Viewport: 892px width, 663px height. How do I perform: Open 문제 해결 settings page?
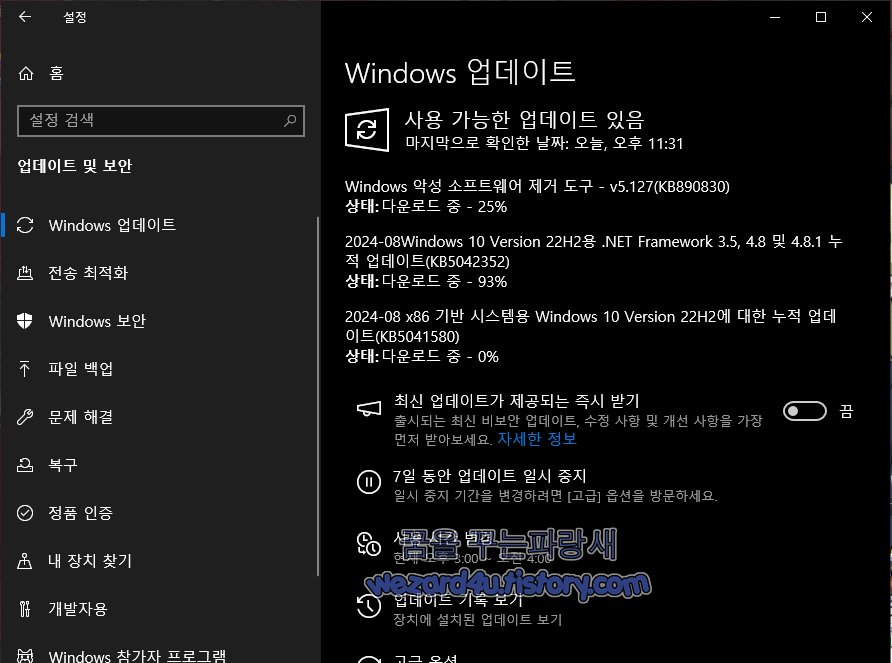(159, 417)
